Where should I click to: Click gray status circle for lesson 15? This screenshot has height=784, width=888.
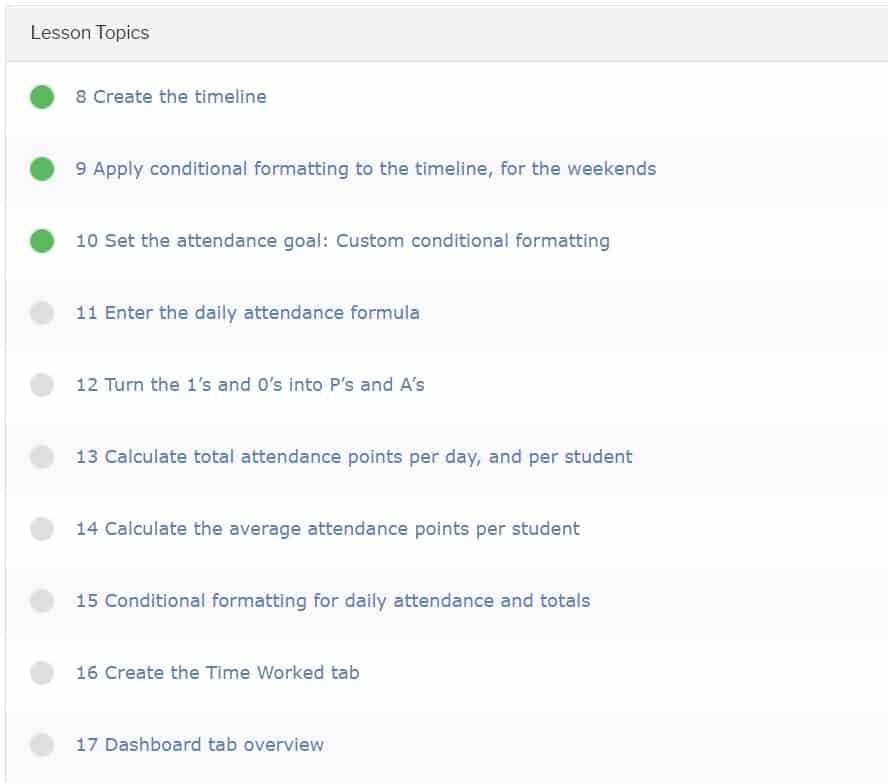[42, 601]
